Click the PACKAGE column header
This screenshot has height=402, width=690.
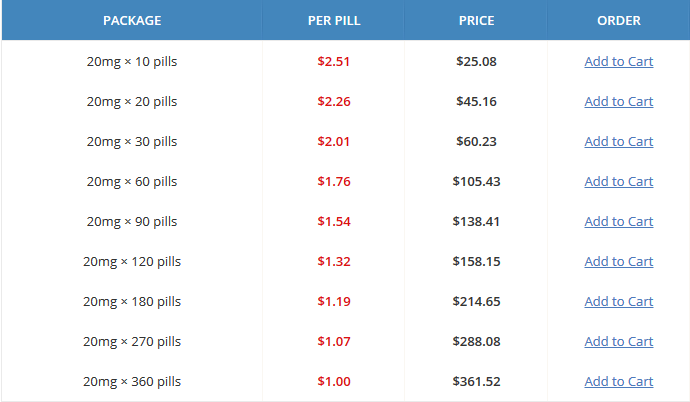point(132,21)
